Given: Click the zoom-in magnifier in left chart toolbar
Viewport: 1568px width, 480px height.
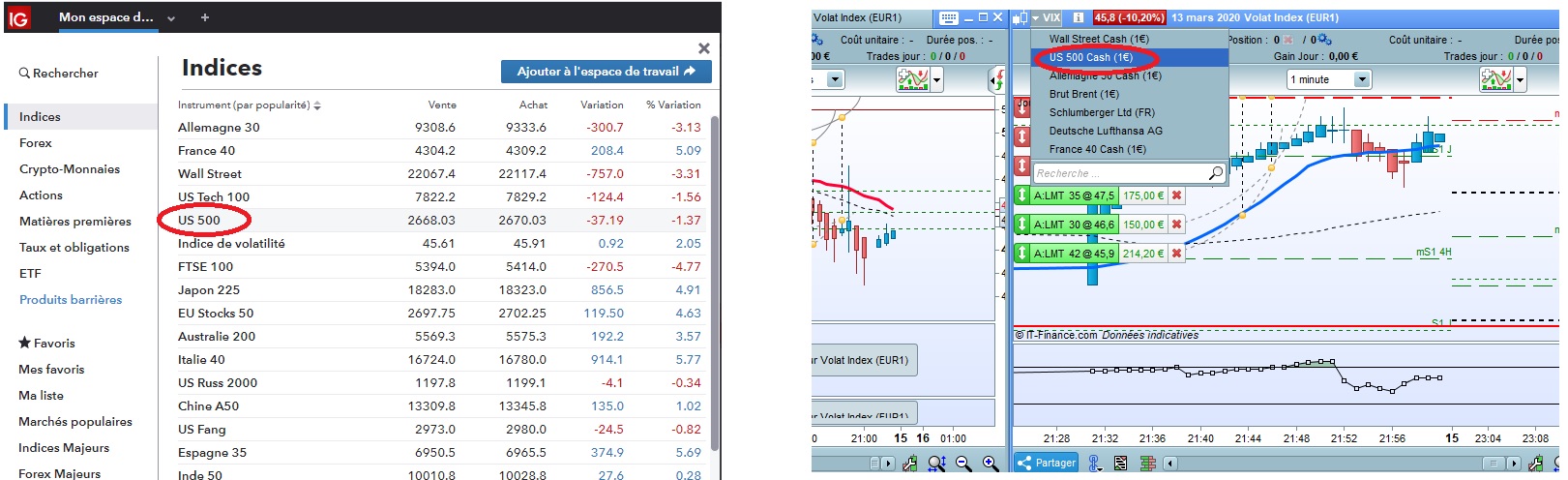Looking at the screenshot, I should click(x=991, y=464).
